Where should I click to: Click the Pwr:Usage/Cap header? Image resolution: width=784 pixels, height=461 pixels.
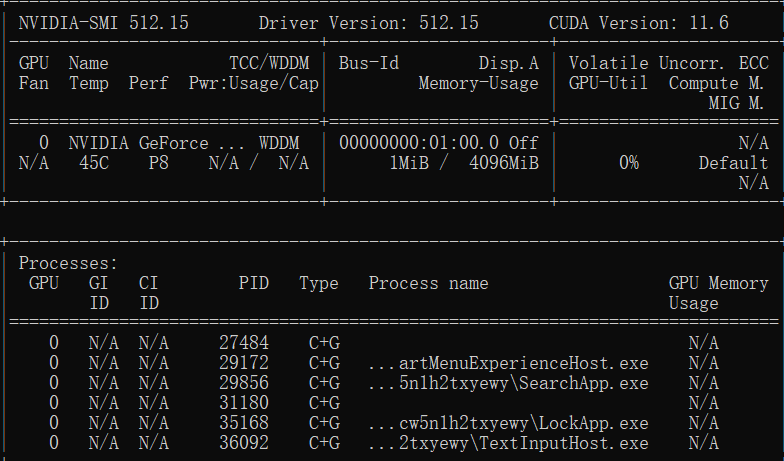pos(254,83)
